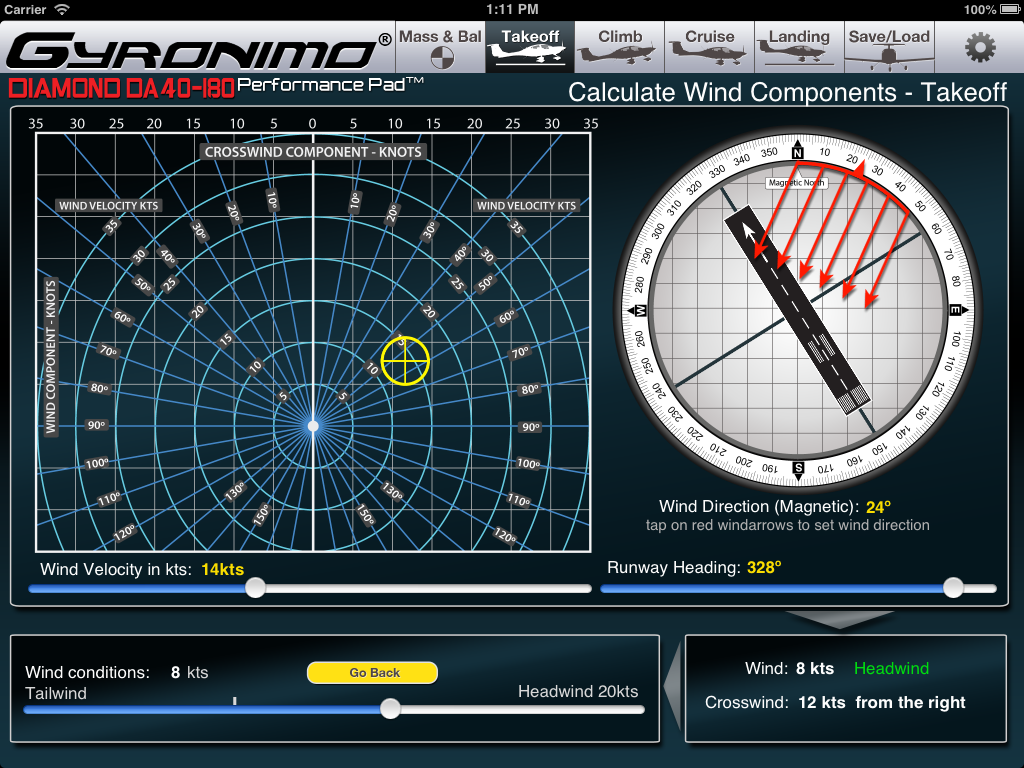
Task: Adjust the Runway Heading slider handle
Action: [x=953, y=587]
